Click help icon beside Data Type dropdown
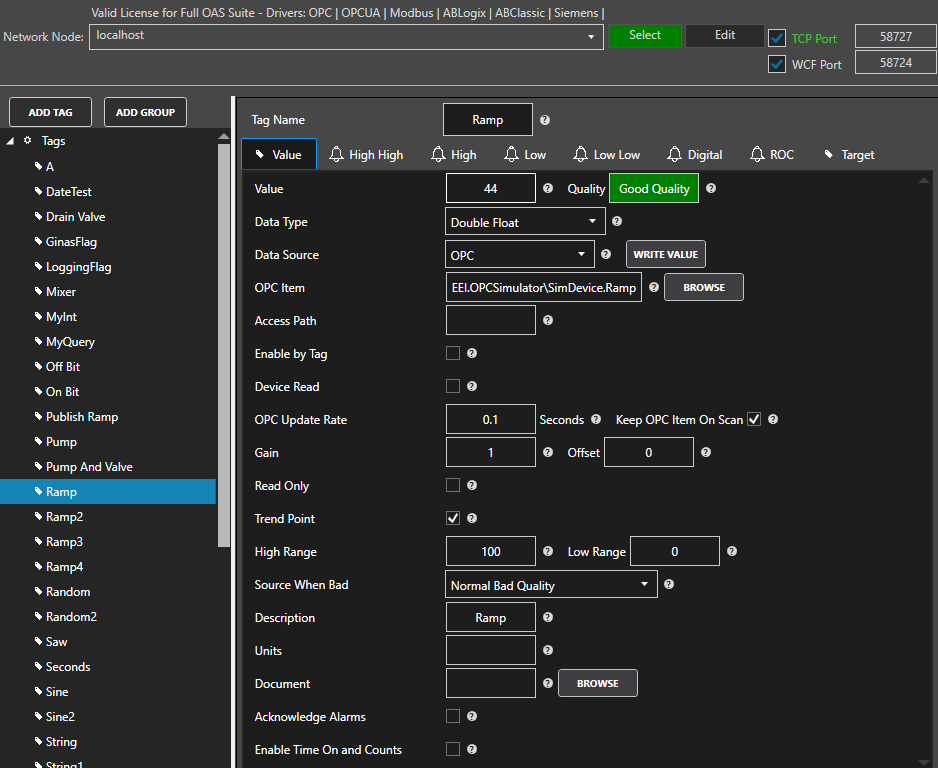Image resolution: width=938 pixels, height=768 pixels. click(617, 222)
